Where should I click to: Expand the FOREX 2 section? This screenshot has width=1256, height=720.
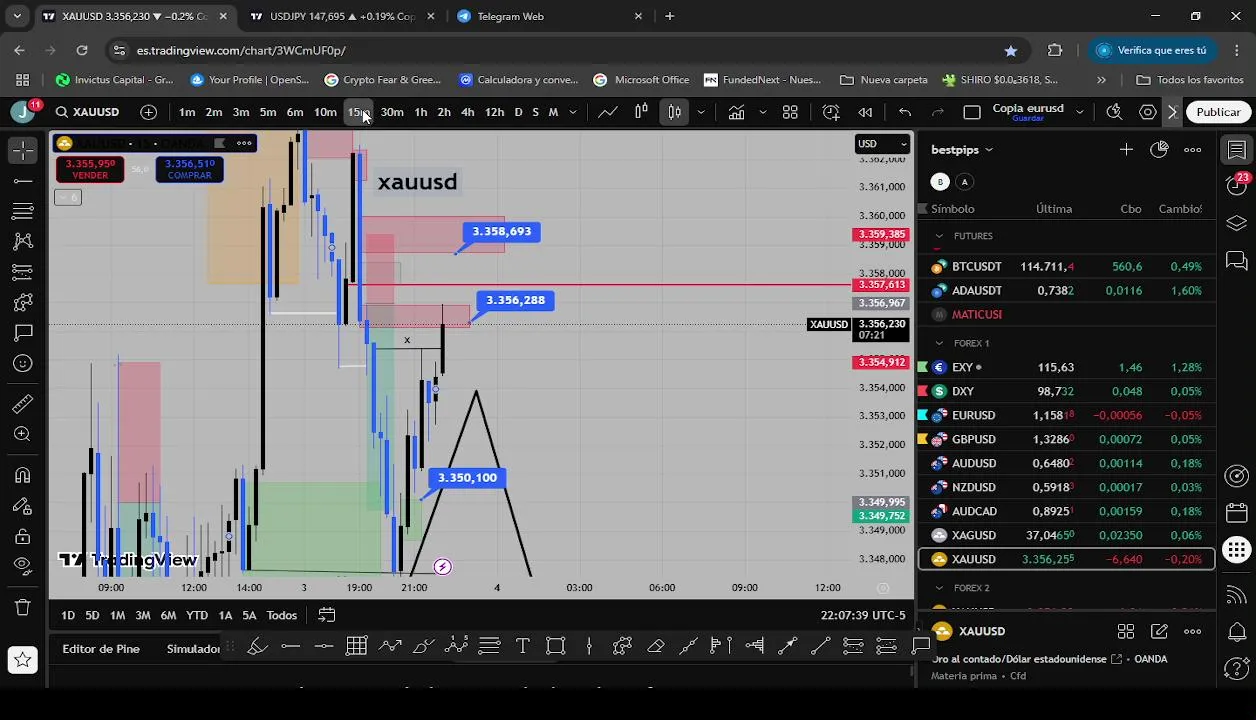[939, 588]
